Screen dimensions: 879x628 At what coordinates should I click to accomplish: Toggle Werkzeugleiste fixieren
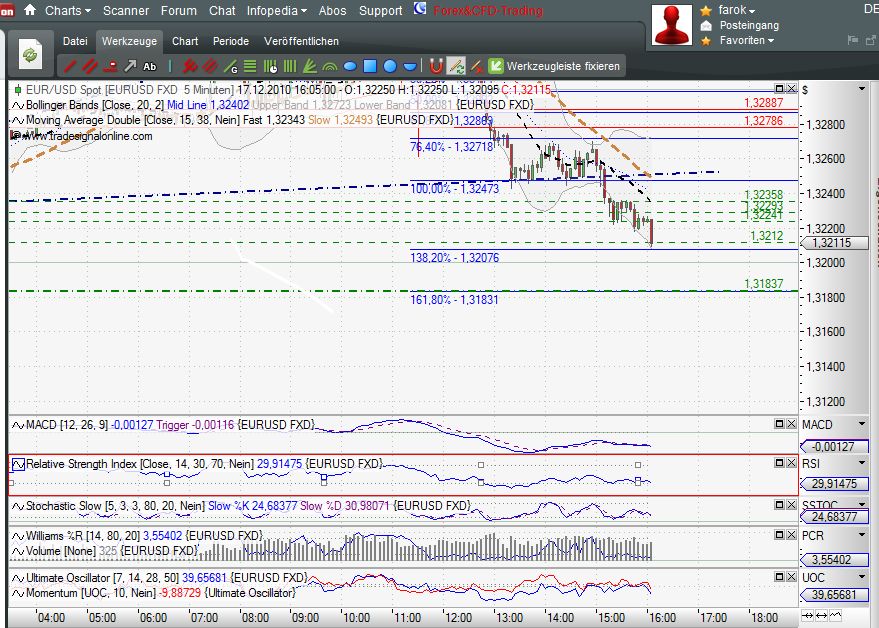point(554,66)
